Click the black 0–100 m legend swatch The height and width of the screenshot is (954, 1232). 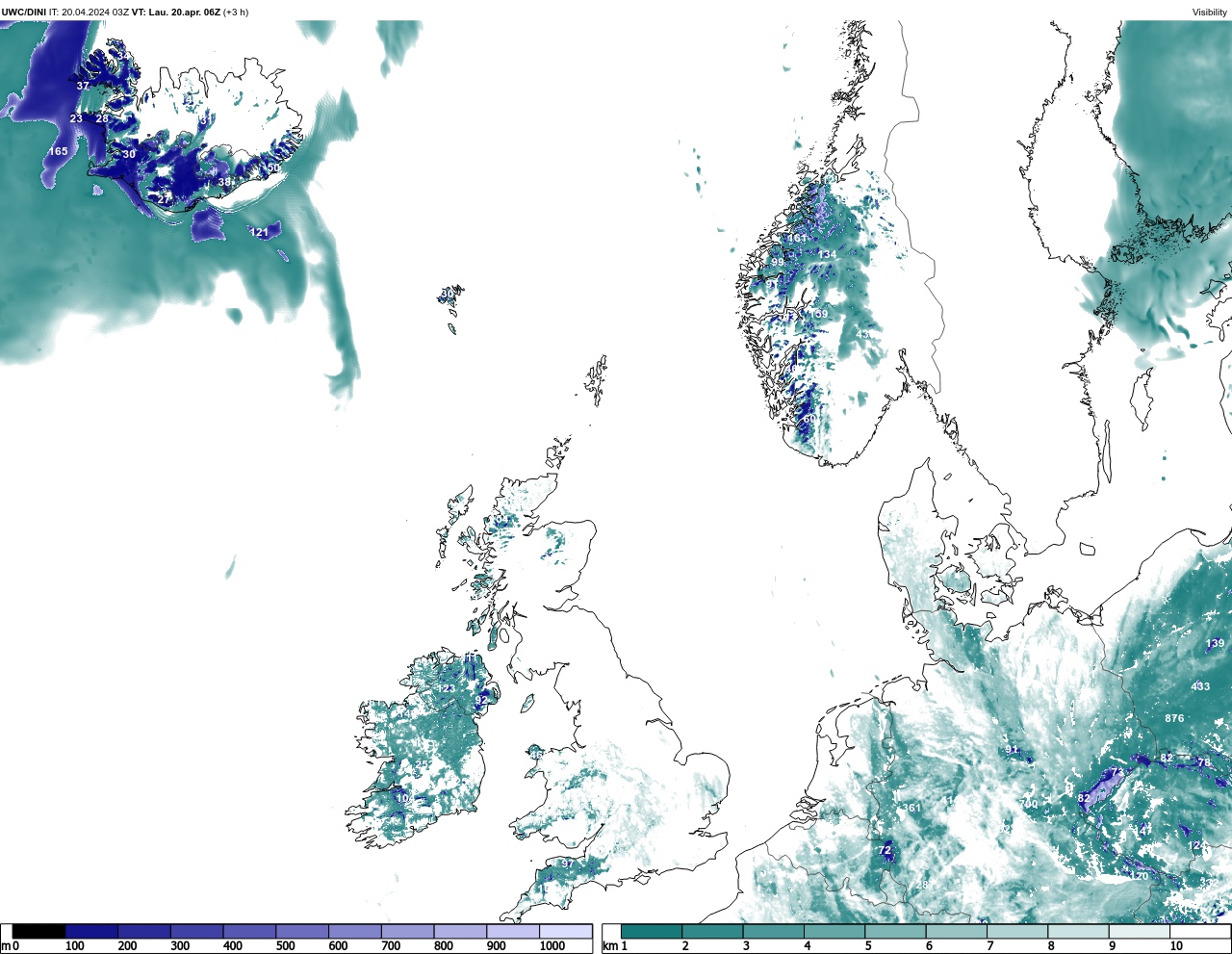pyautogui.click(x=39, y=931)
